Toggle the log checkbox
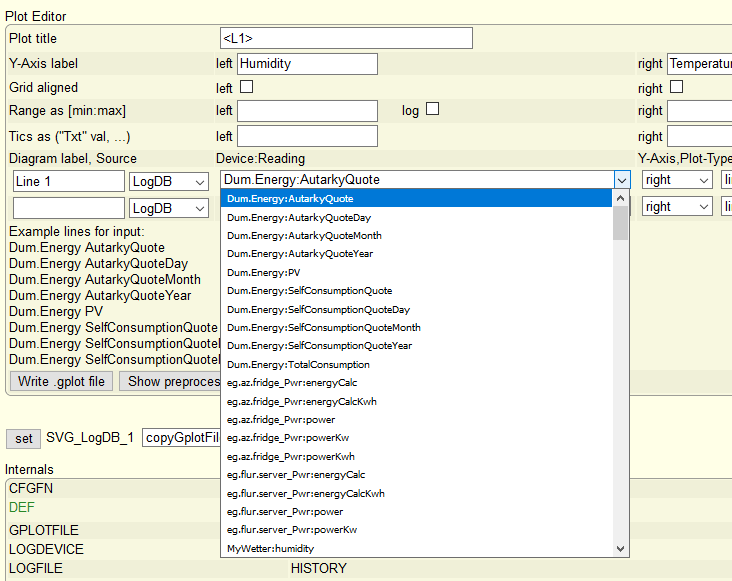The image size is (732, 581). click(x=432, y=109)
